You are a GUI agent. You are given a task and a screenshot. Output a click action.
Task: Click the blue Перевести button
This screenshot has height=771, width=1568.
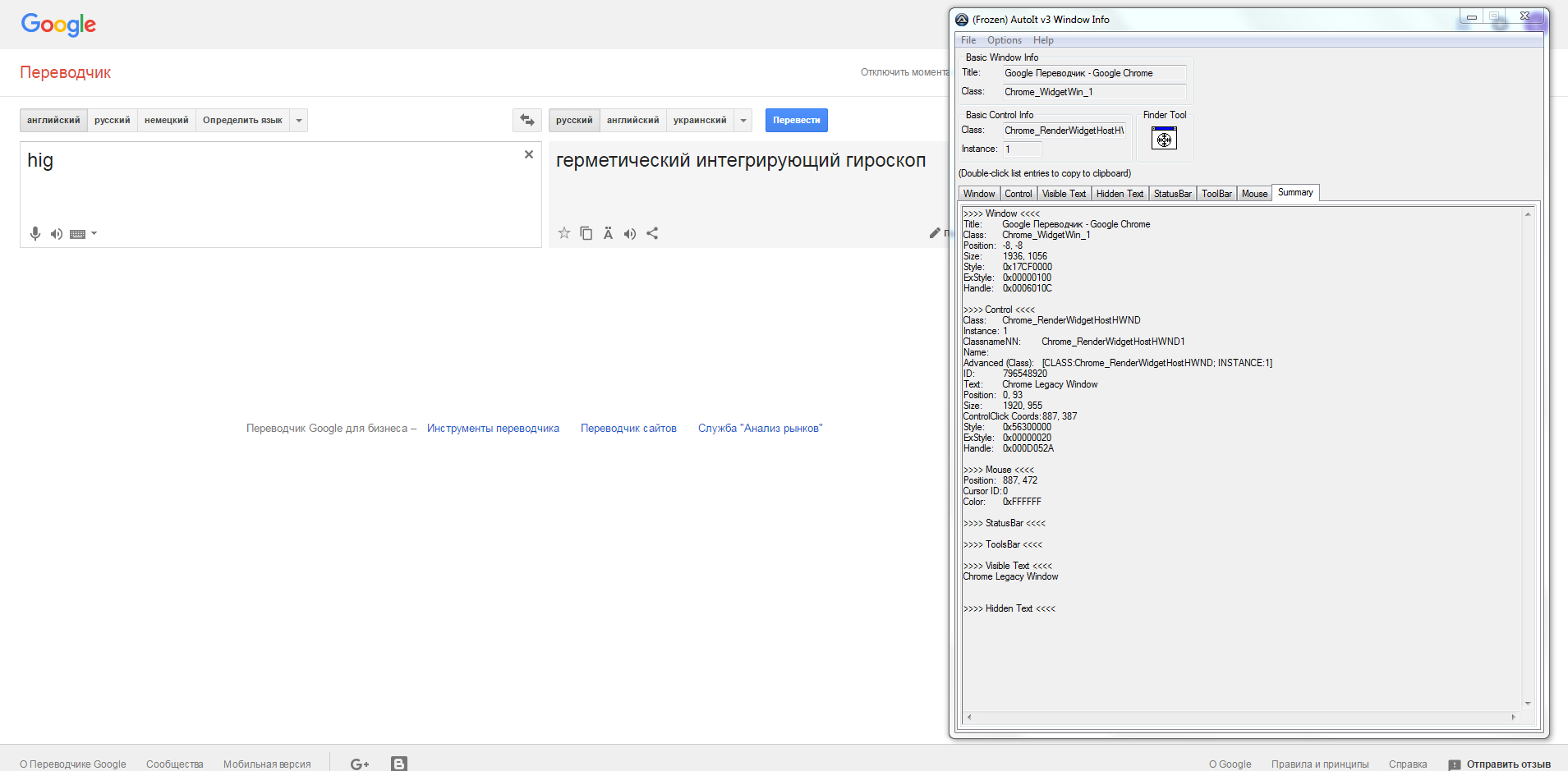coord(797,121)
